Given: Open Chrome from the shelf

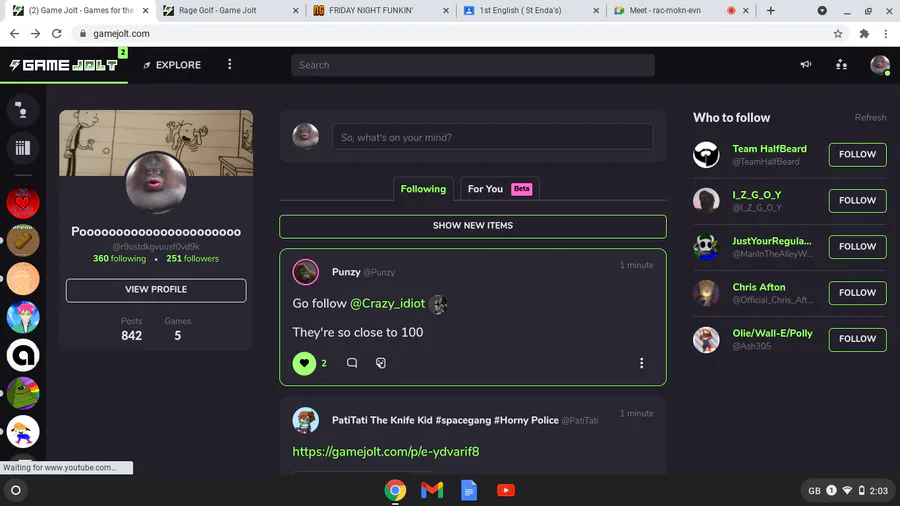Looking at the screenshot, I should pyautogui.click(x=395, y=491).
